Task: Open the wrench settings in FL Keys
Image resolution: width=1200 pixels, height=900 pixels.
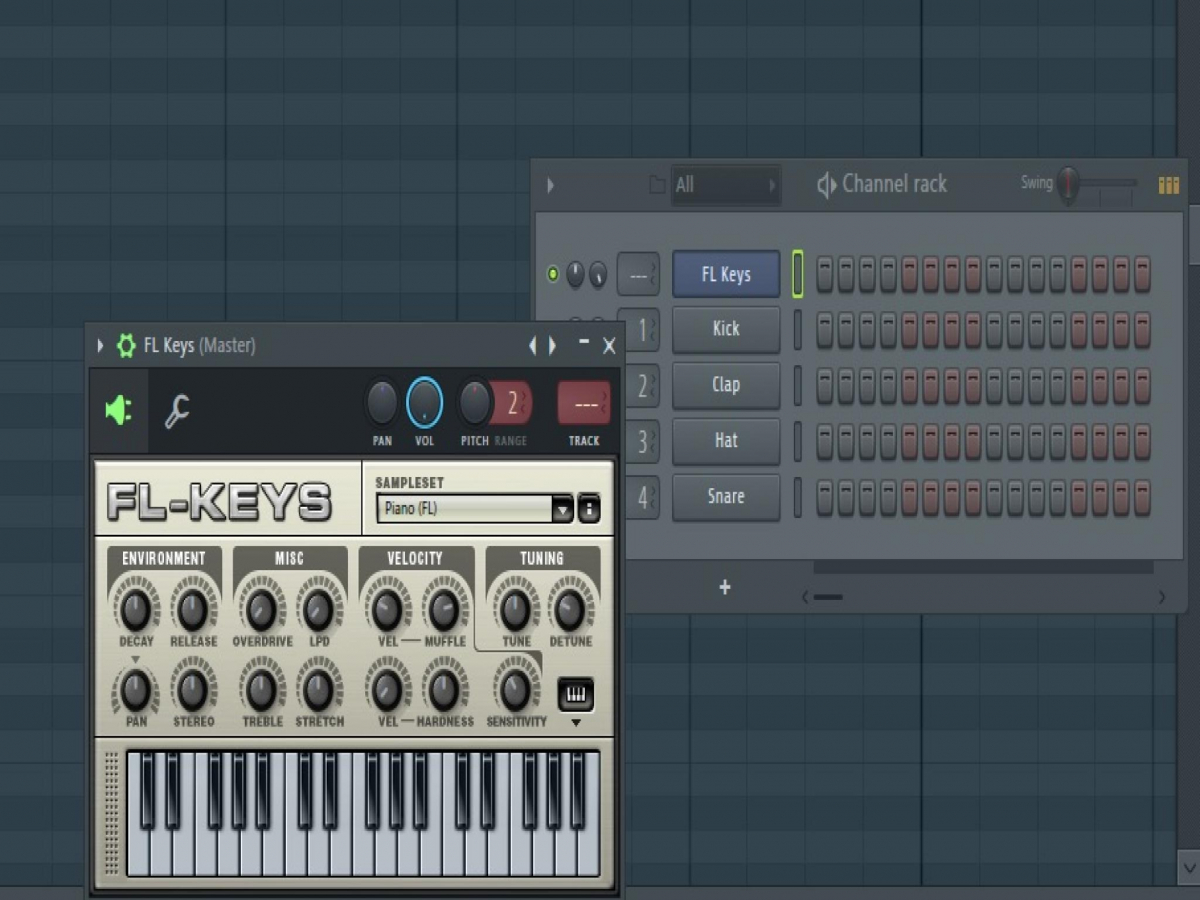Action: [177, 411]
